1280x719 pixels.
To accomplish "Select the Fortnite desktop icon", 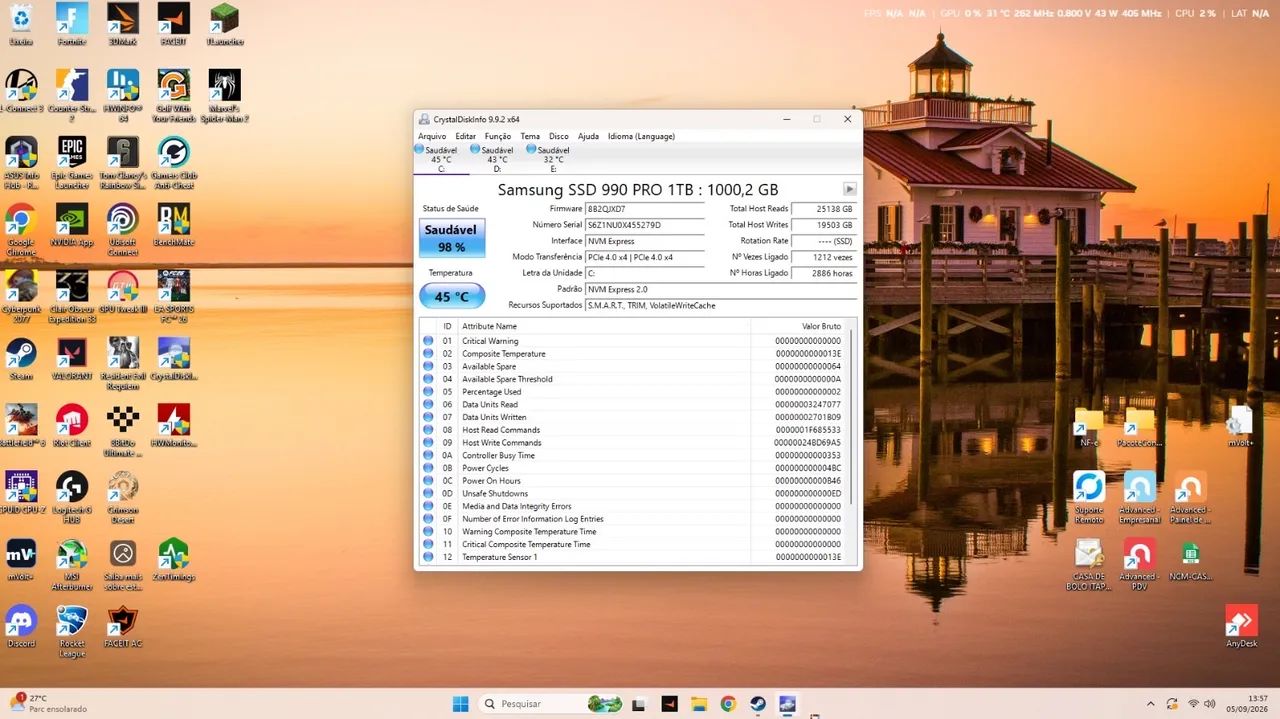I will point(72,25).
